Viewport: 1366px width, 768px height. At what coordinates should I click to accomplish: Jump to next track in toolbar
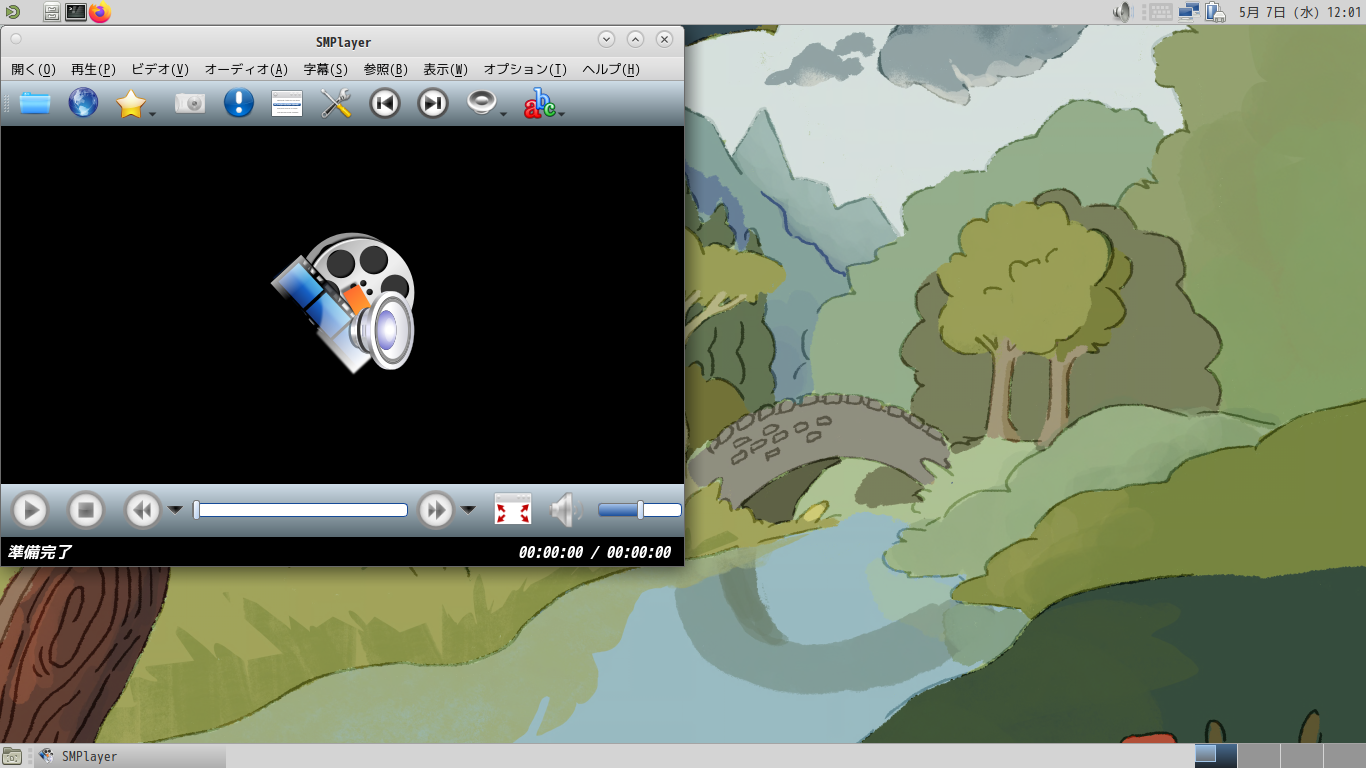pos(432,103)
